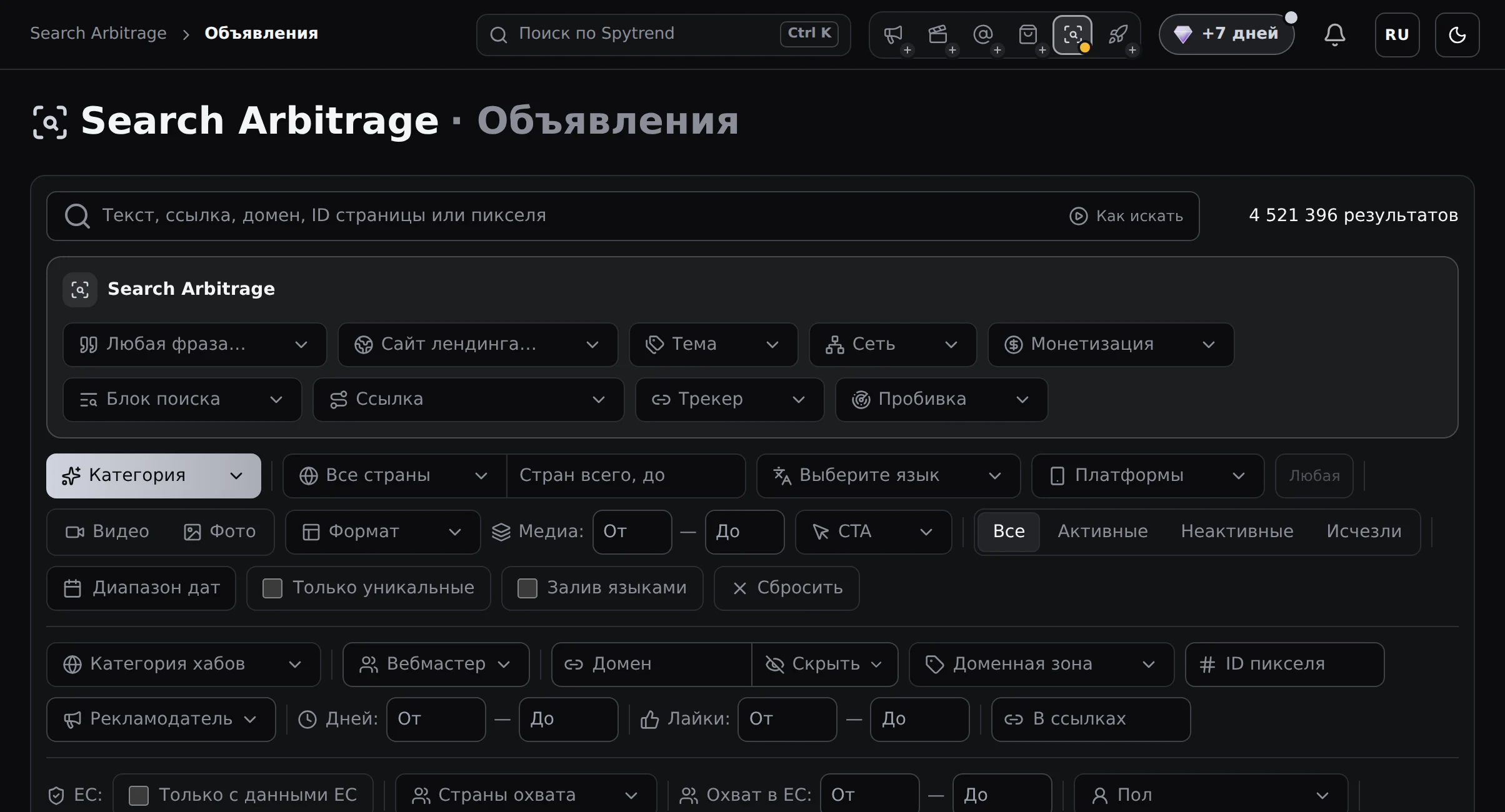The image size is (1505, 812).
Task: Open the Любая фраза dropdown
Action: [x=194, y=345]
